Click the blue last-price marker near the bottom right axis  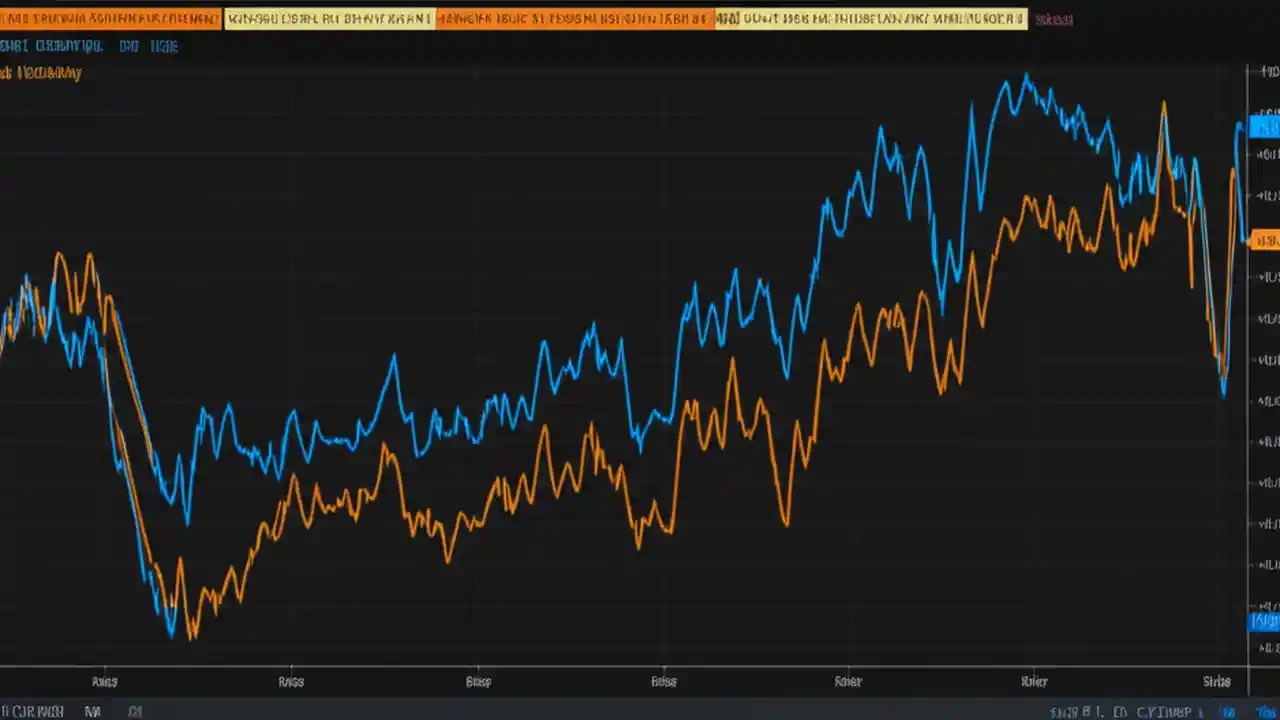[x=1266, y=620]
